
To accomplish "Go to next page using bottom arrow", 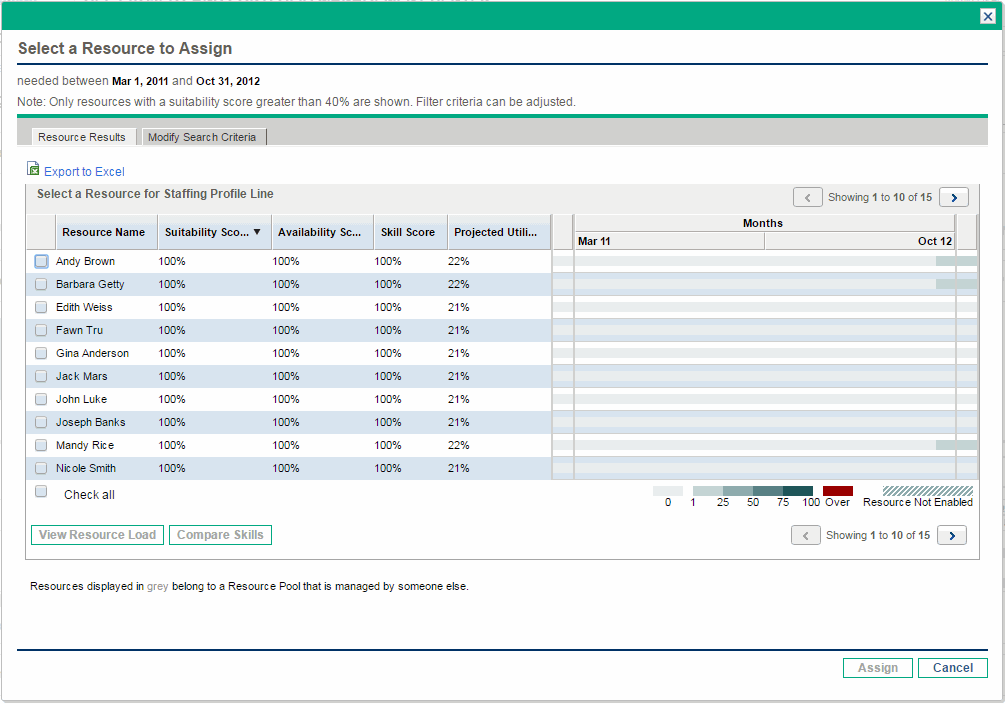I will (x=952, y=536).
